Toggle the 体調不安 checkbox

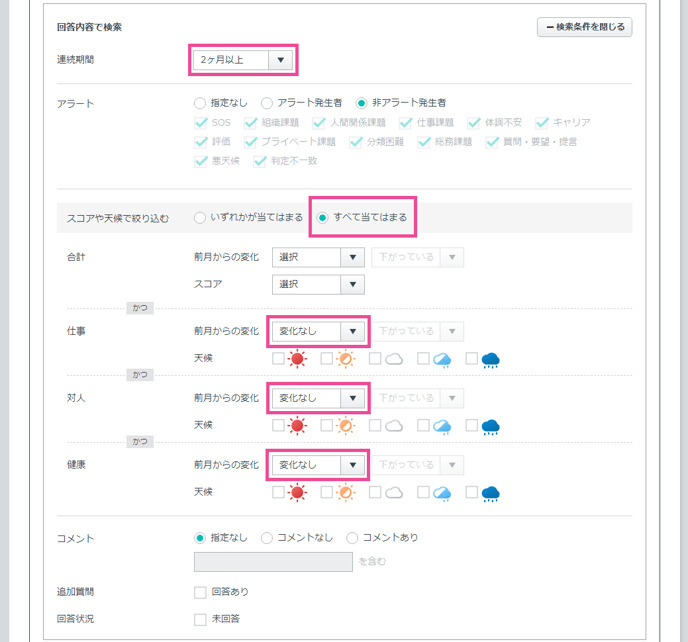(474, 123)
